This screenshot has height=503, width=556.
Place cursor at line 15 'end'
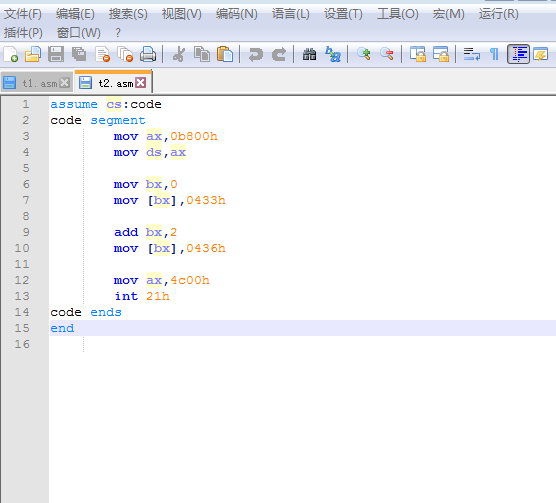[x=62, y=328]
